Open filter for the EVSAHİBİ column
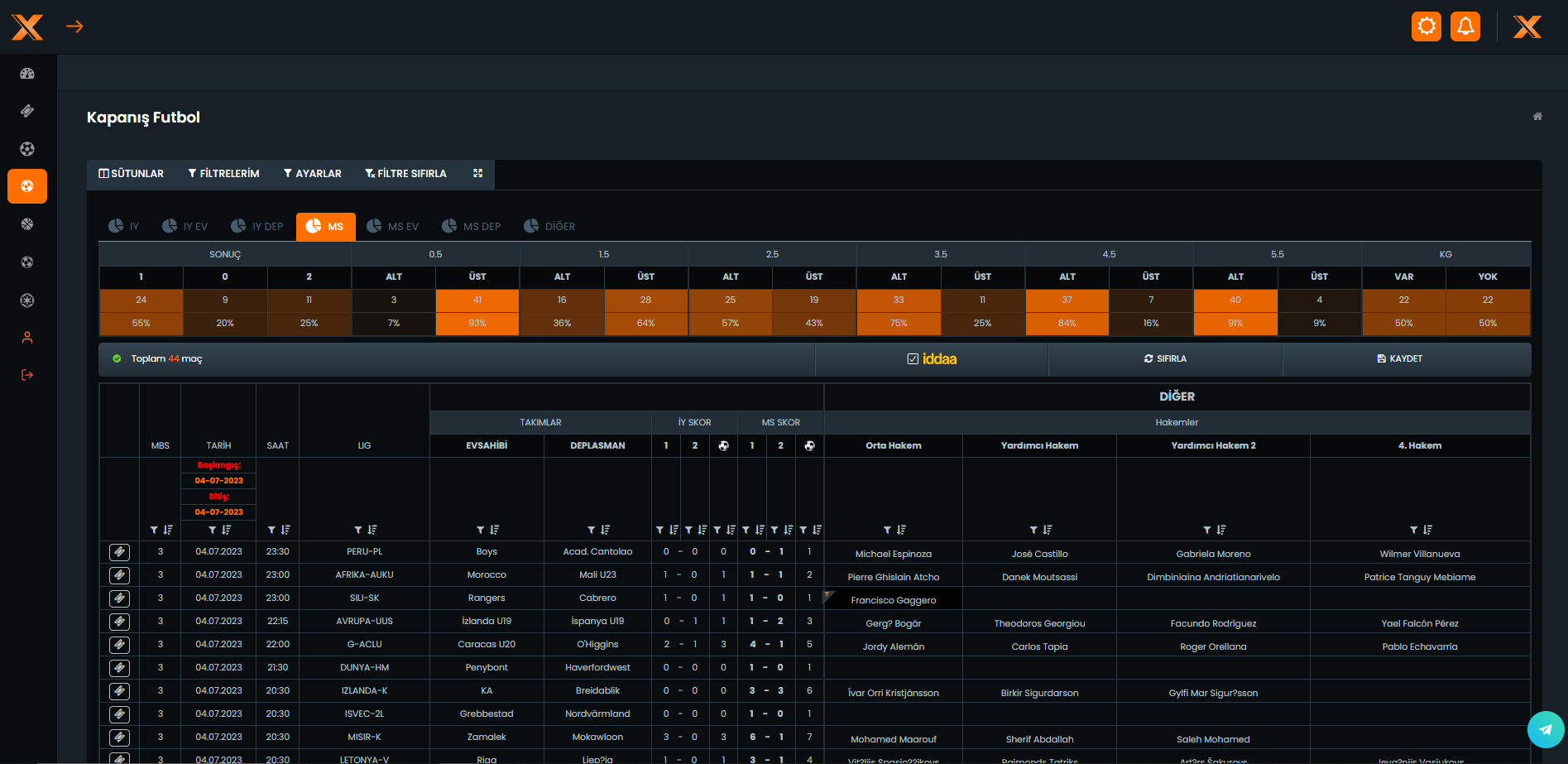The image size is (1568, 764). [x=481, y=530]
